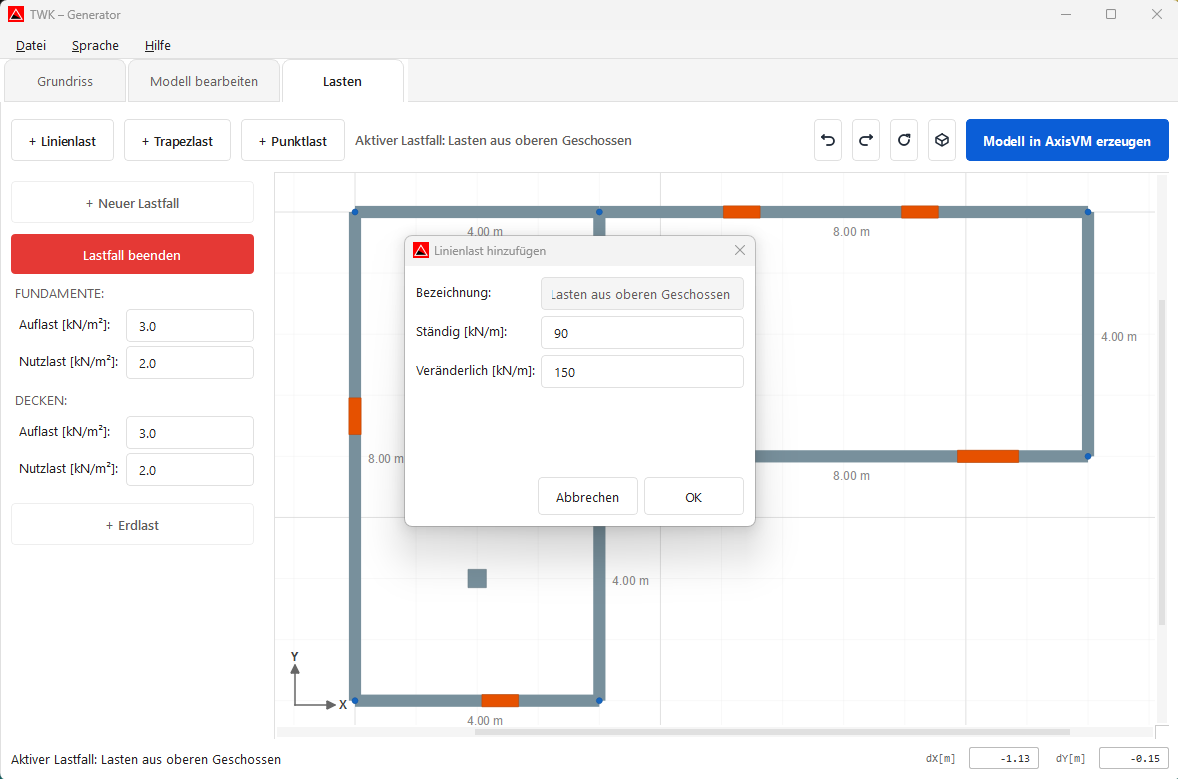Click the 3D model cube icon
The width and height of the screenshot is (1178, 779).
[941, 140]
